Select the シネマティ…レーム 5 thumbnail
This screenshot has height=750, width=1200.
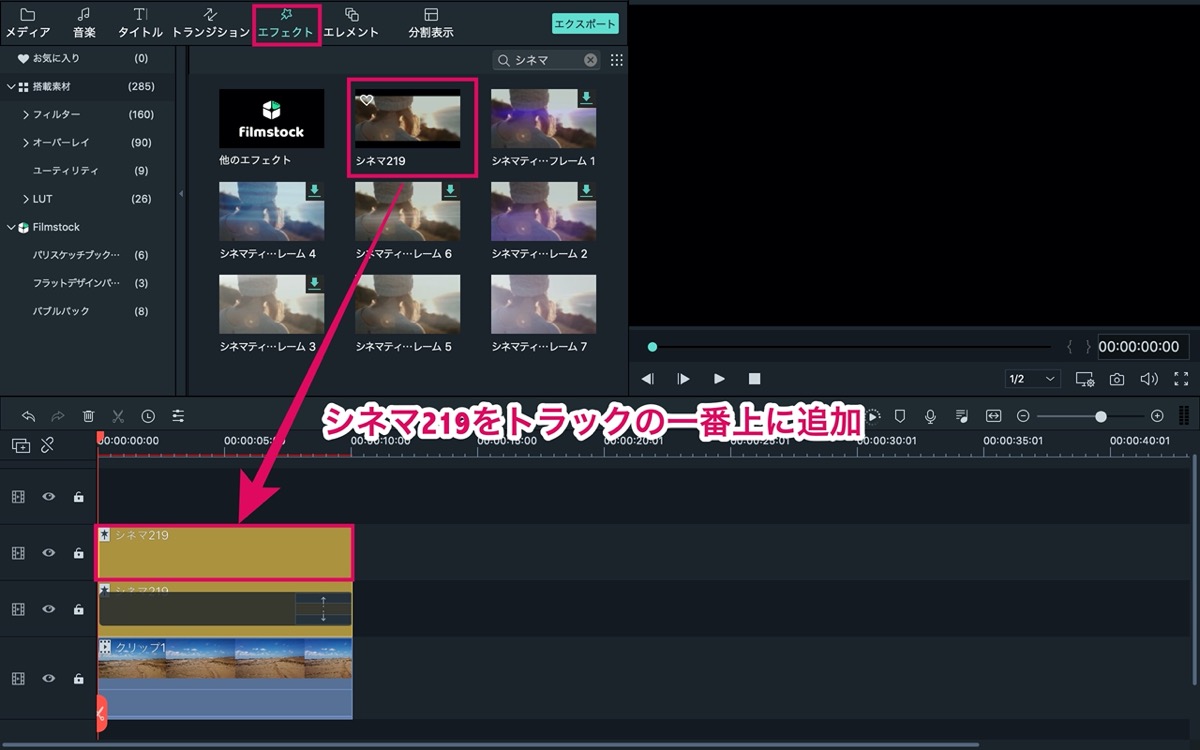(x=408, y=304)
